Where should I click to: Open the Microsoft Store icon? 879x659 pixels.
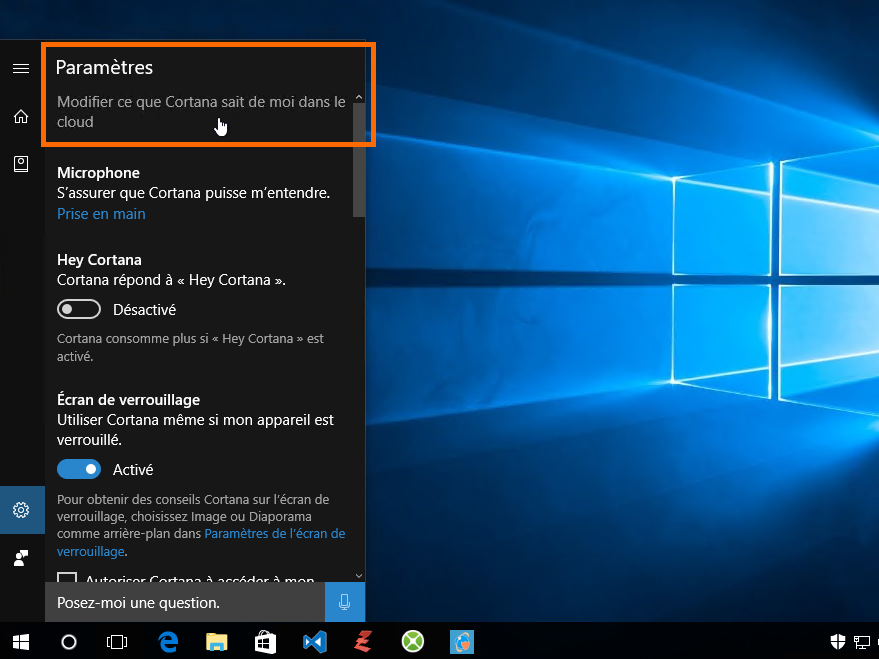click(265, 641)
